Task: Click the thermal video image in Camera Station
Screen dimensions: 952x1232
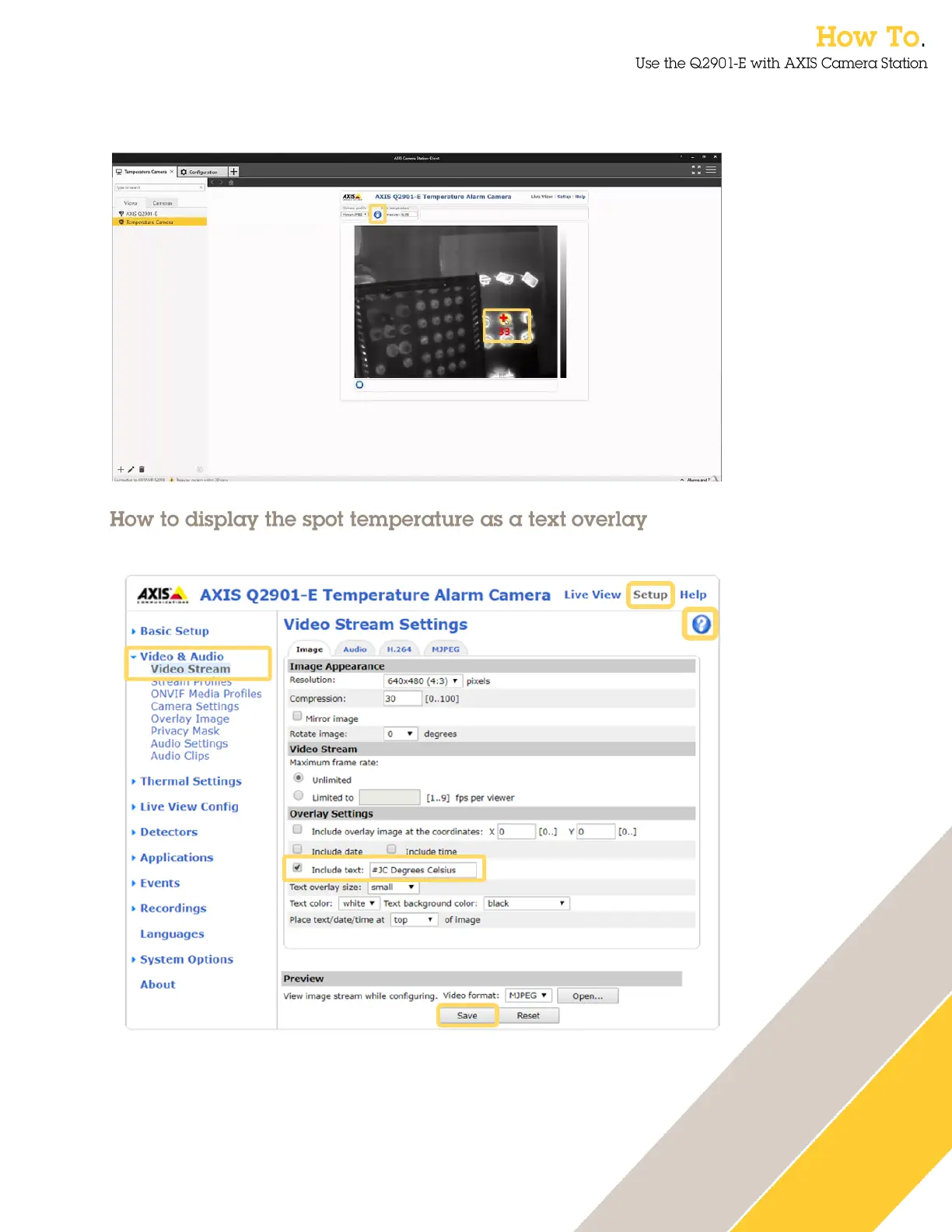Action: click(456, 302)
